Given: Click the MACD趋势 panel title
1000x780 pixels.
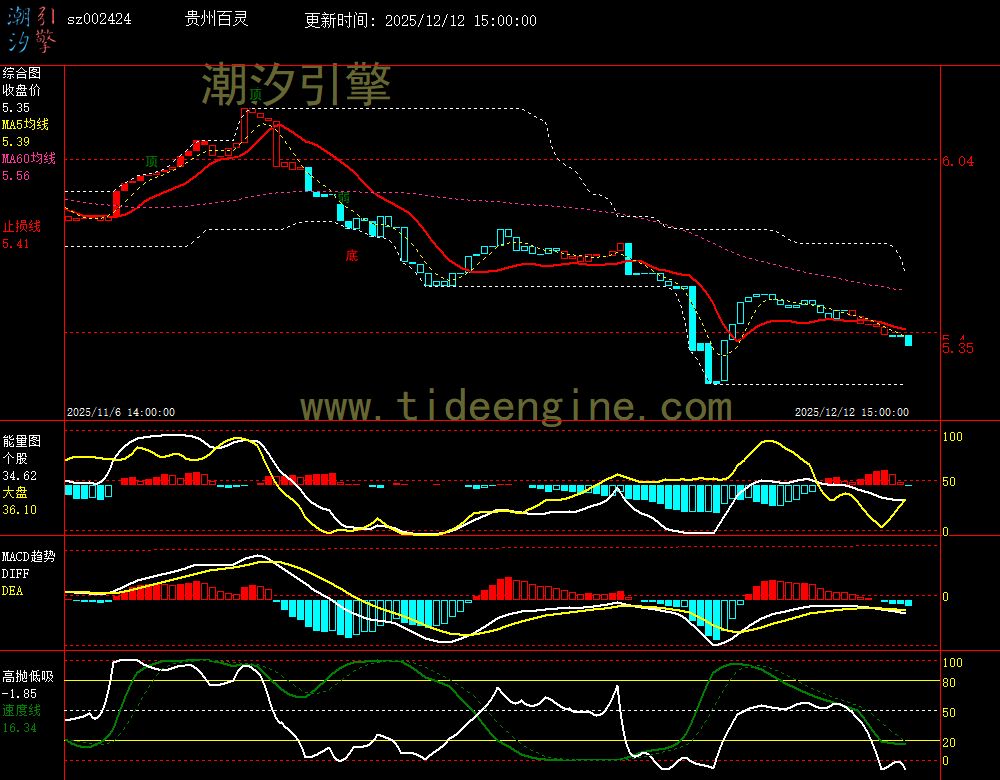Looking at the screenshot, I should pos(29,556).
